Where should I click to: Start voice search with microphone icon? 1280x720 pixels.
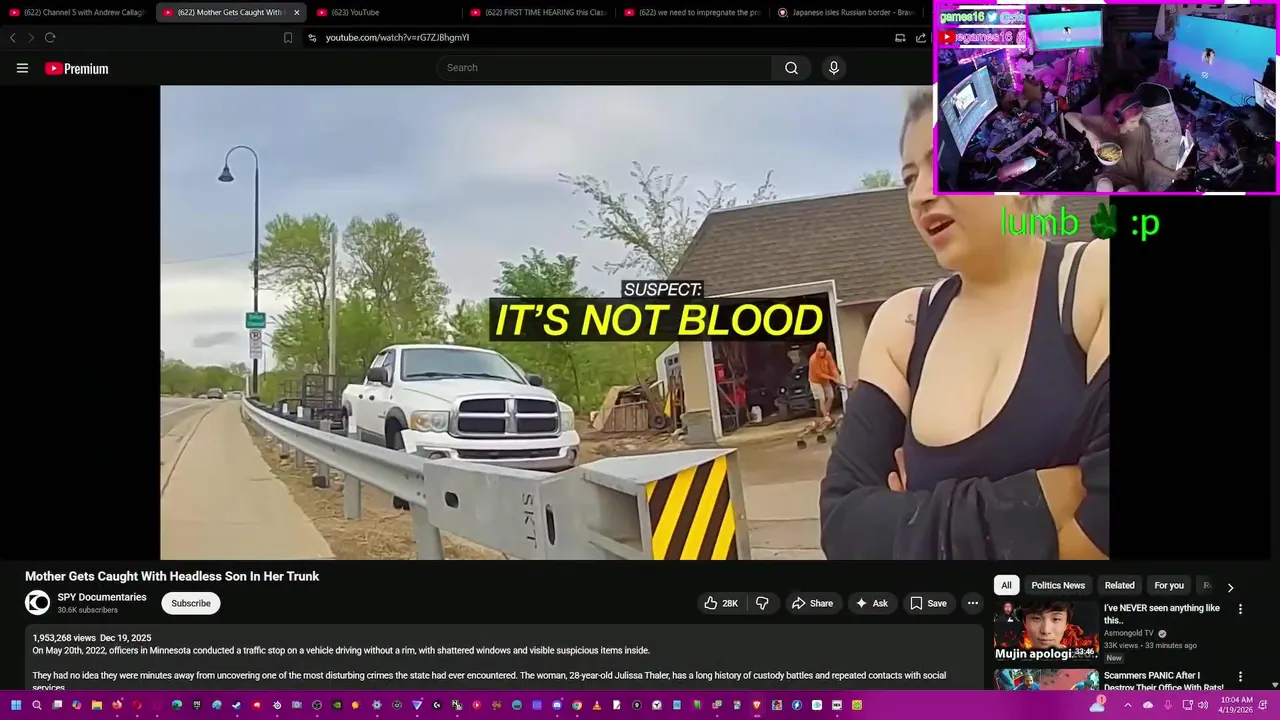point(834,68)
